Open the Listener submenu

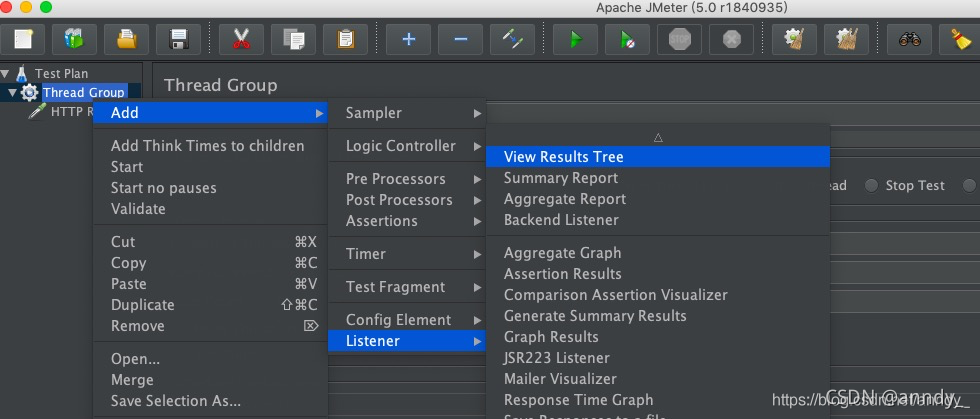[407, 341]
